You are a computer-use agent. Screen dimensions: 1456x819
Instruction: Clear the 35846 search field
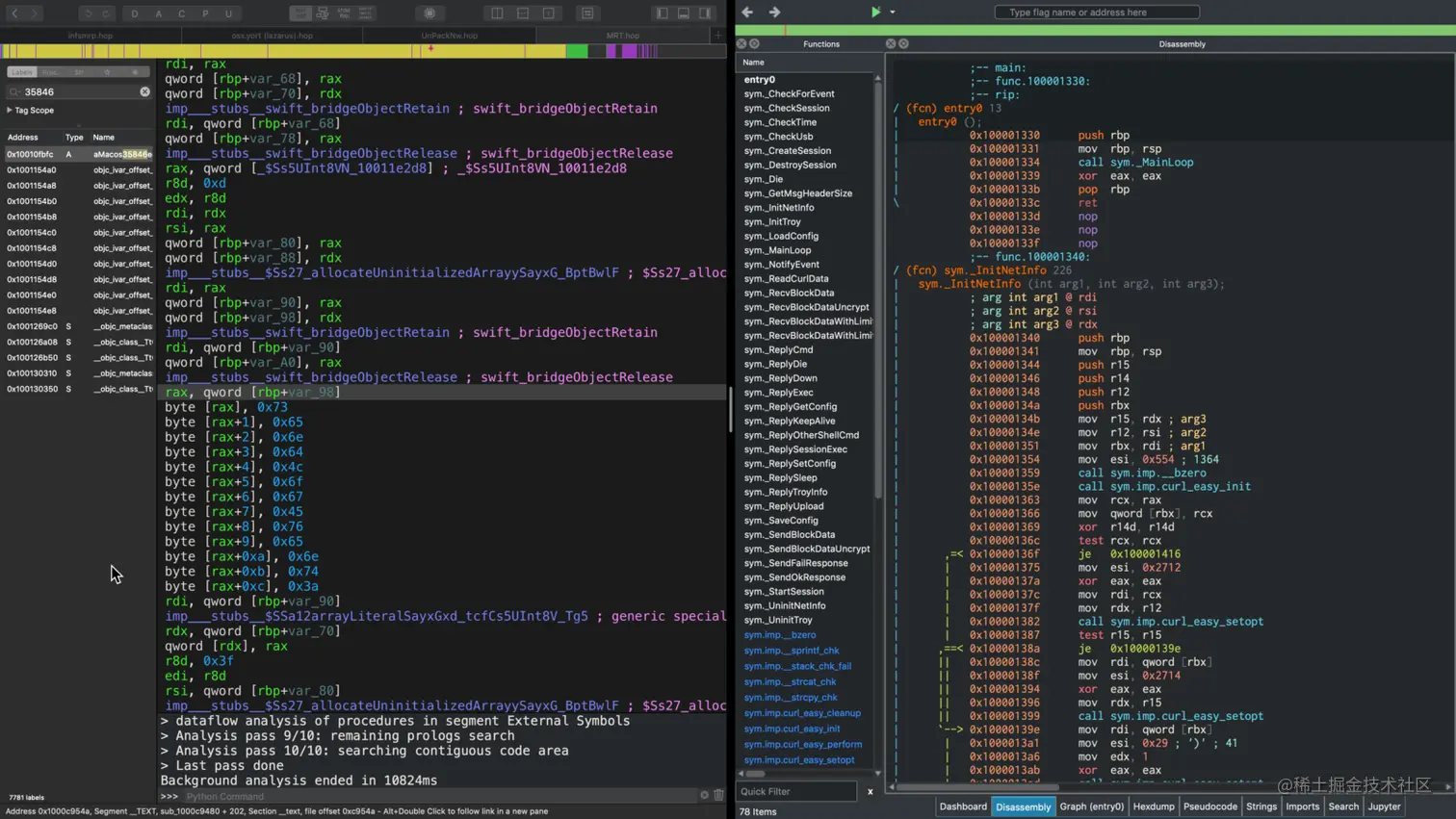(x=144, y=91)
